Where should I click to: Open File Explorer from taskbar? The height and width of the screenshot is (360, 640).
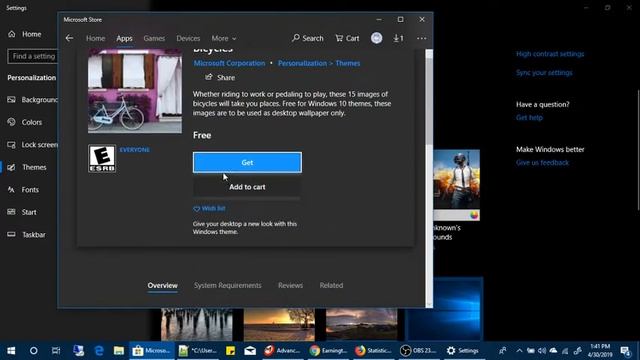click(x=119, y=351)
